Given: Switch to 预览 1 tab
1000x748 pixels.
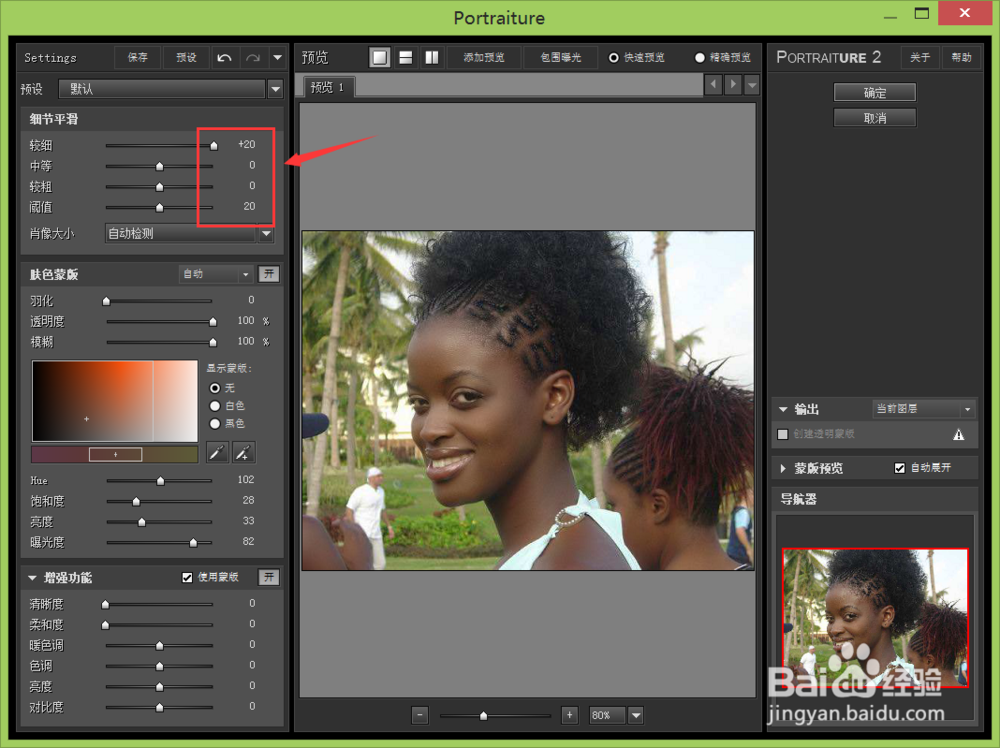Looking at the screenshot, I should (328, 87).
